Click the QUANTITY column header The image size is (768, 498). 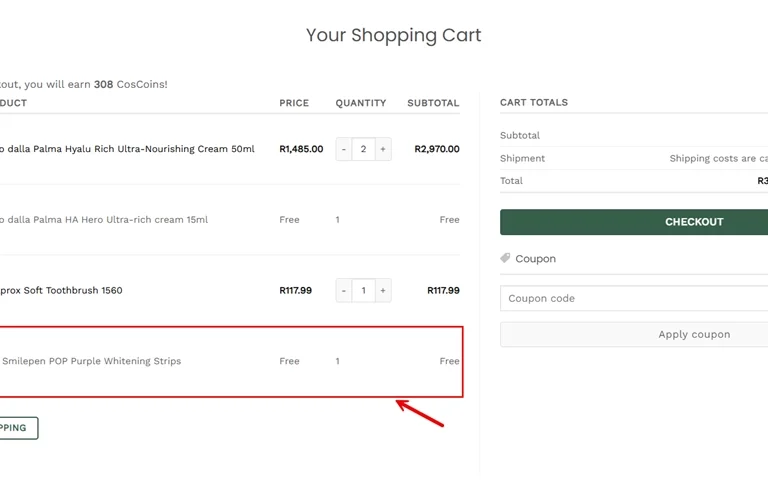(x=361, y=103)
